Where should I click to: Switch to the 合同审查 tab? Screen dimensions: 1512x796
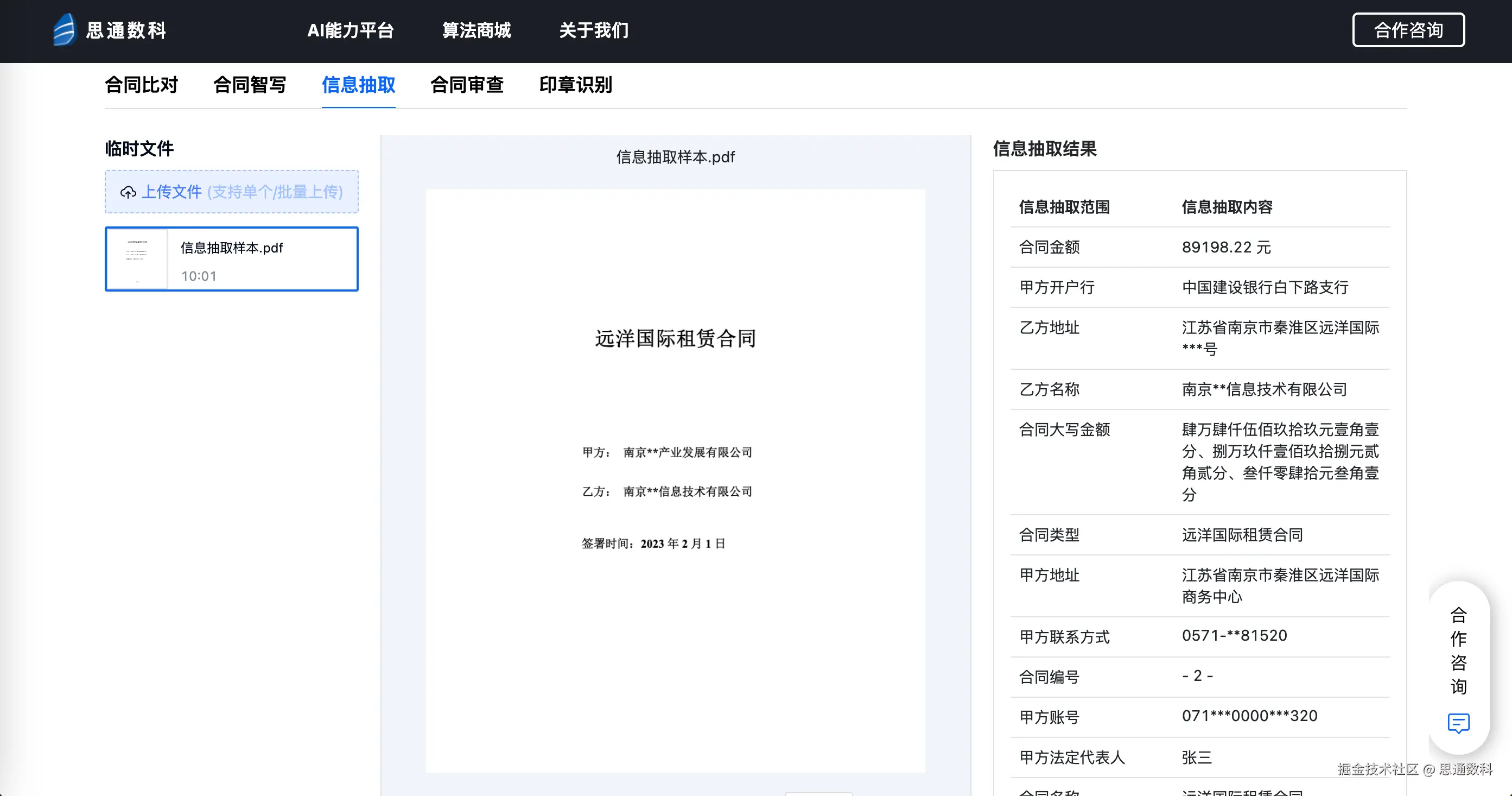click(x=467, y=85)
